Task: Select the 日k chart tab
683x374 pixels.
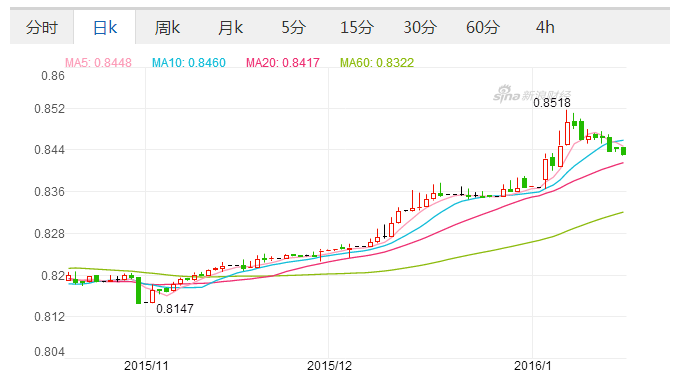Action: tap(105, 27)
